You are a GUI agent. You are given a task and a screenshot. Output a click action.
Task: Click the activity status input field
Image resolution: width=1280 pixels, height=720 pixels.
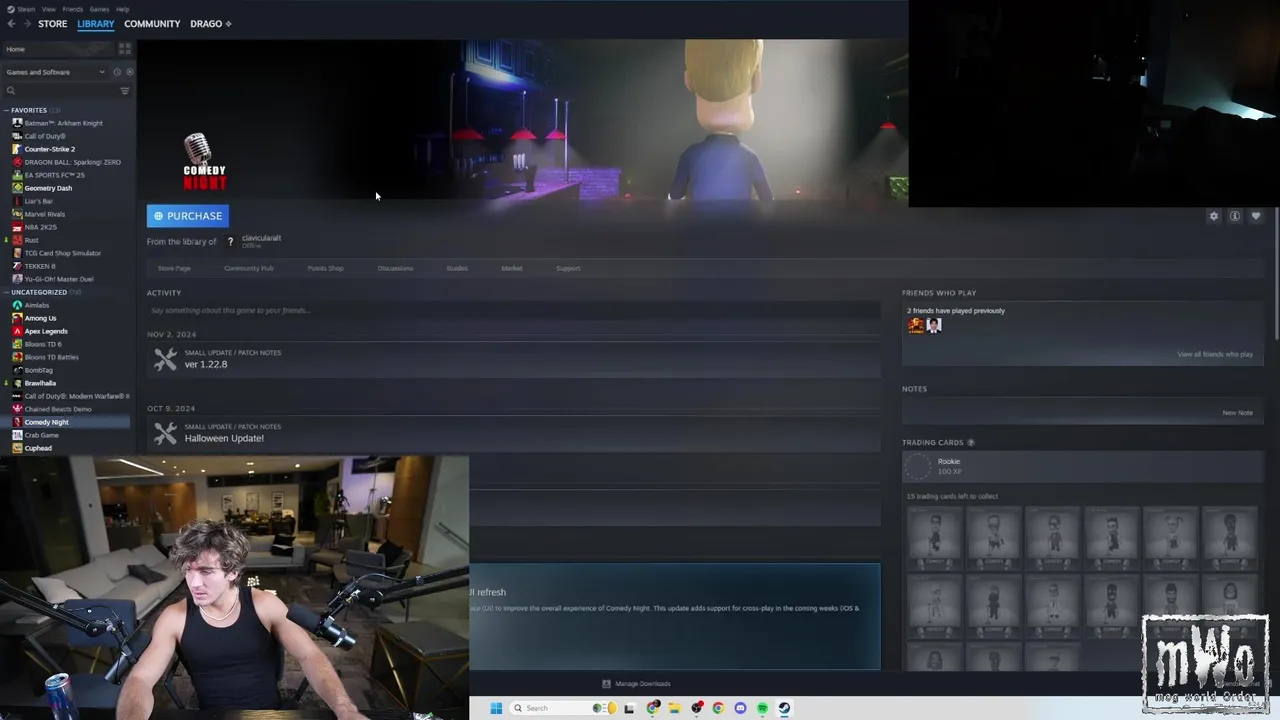point(513,311)
